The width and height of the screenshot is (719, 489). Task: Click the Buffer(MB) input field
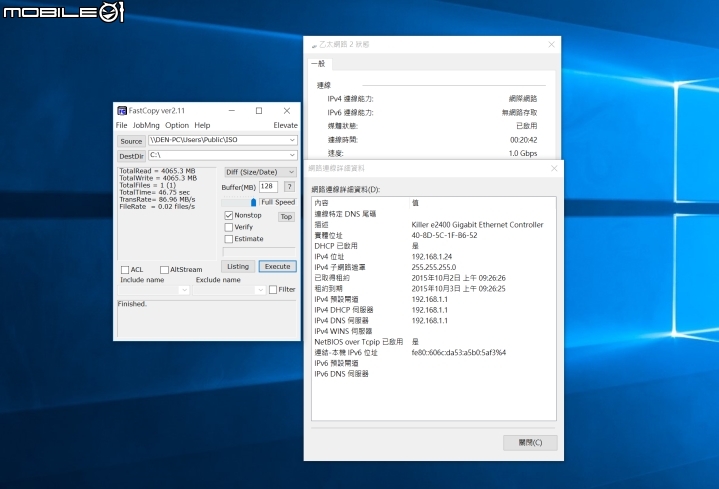click(268, 186)
